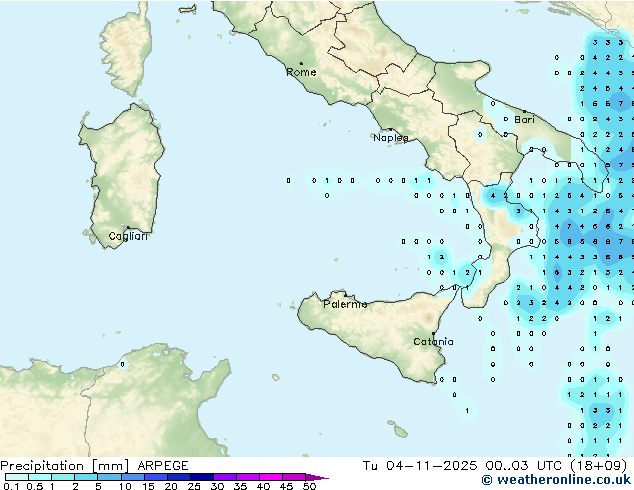Image resolution: width=634 pixels, height=490 pixels.
Task: Select the 00..03 UTC time range
Action: 524,466
